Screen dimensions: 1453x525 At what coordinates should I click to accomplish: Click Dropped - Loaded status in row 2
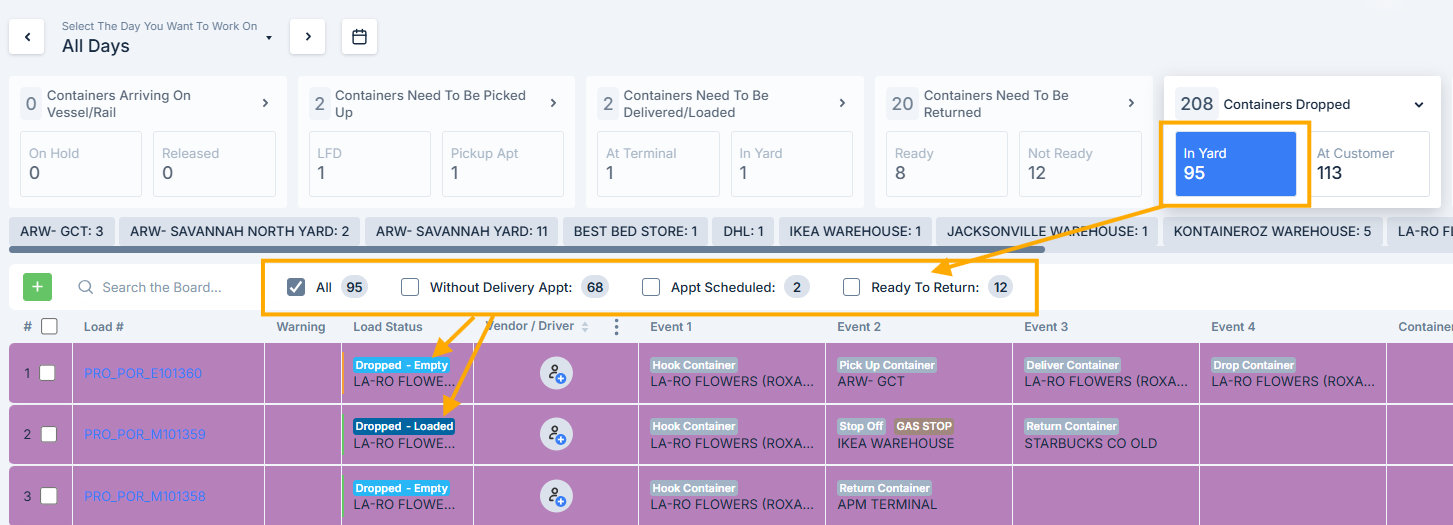point(404,426)
